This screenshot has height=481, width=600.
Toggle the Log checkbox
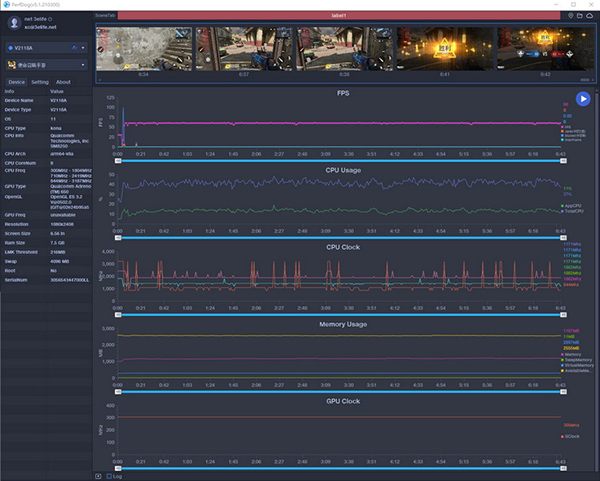coord(109,476)
